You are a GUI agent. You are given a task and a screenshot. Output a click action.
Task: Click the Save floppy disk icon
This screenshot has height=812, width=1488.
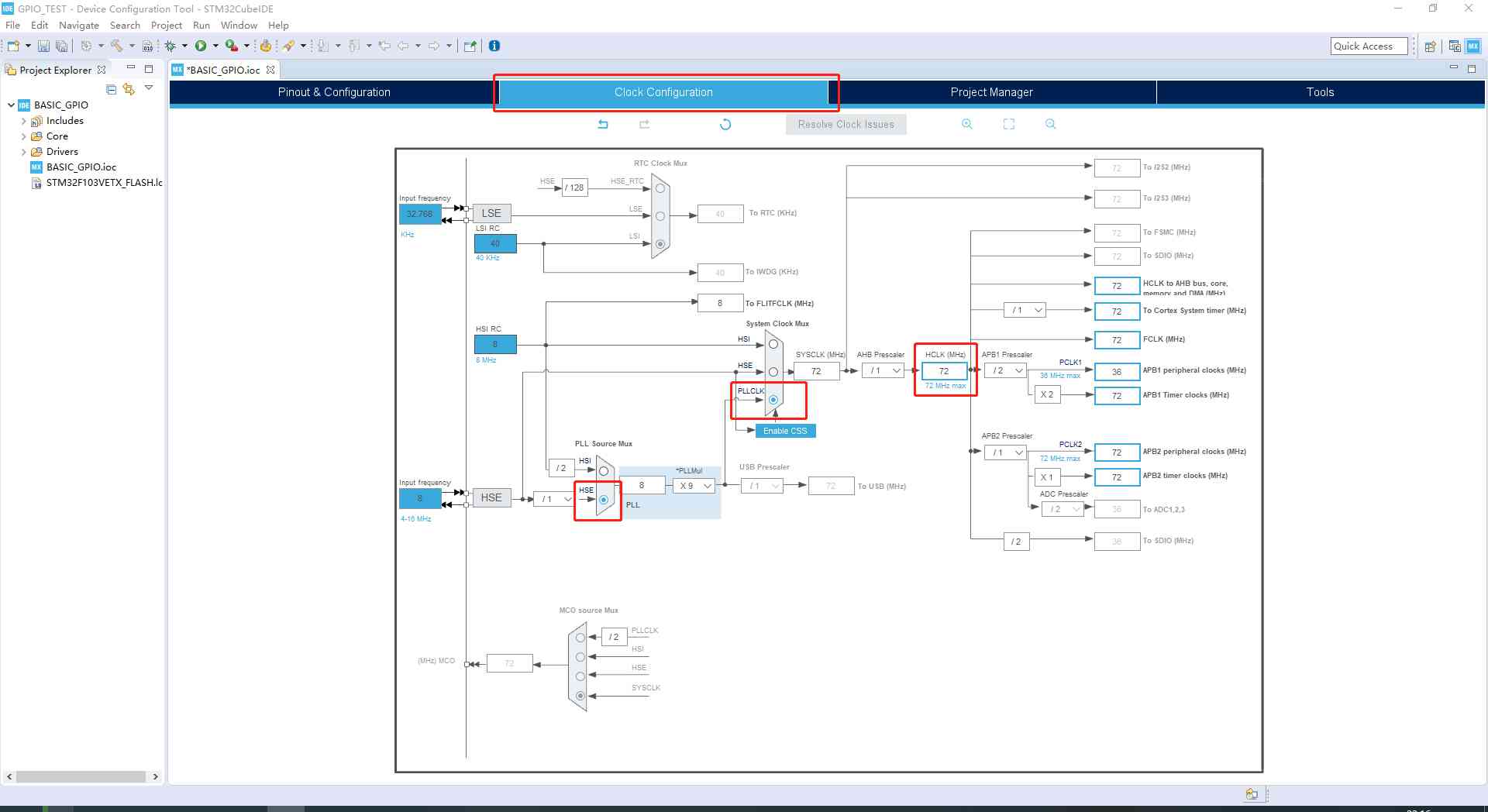[x=43, y=46]
